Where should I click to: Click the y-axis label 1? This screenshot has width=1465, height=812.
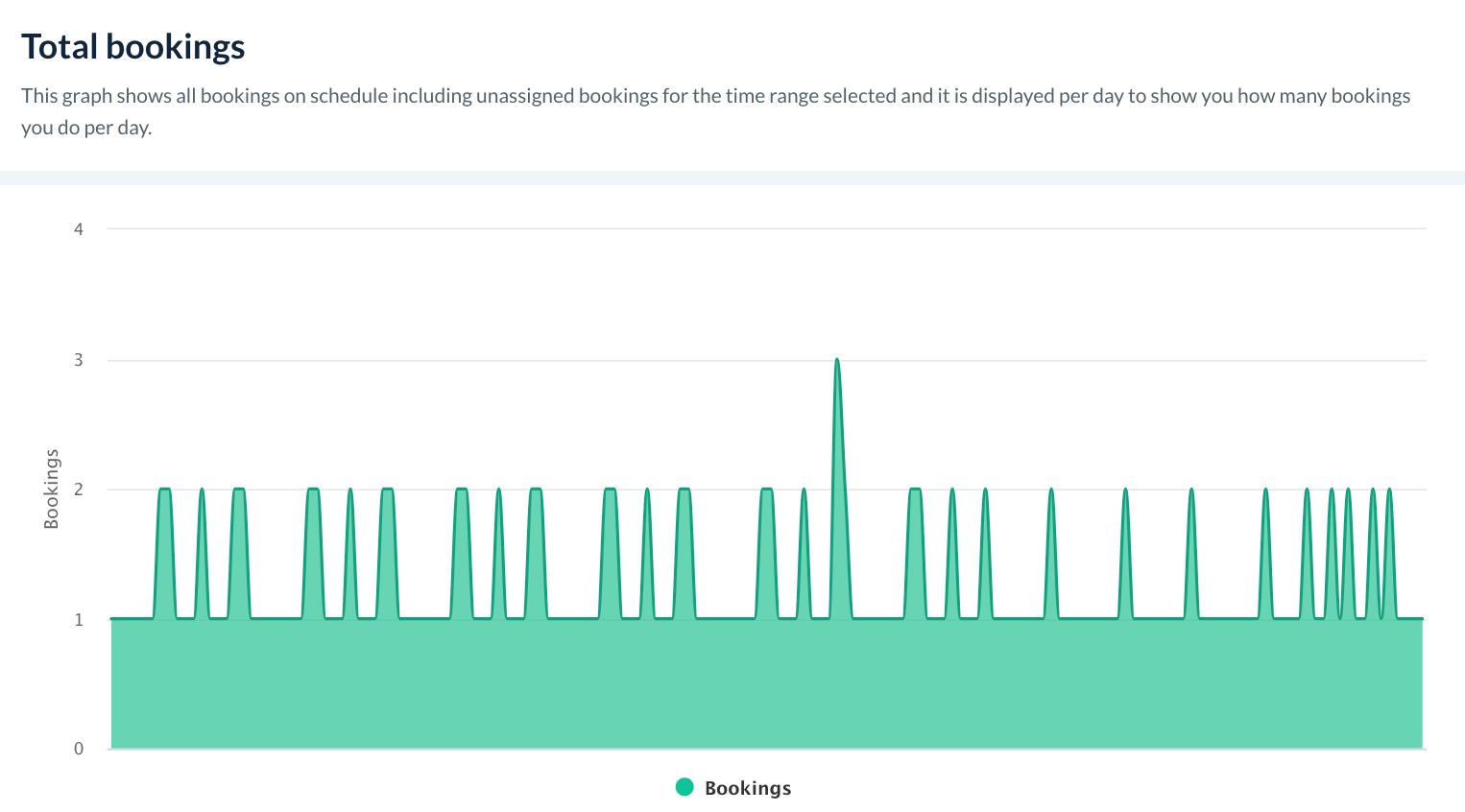(x=79, y=620)
